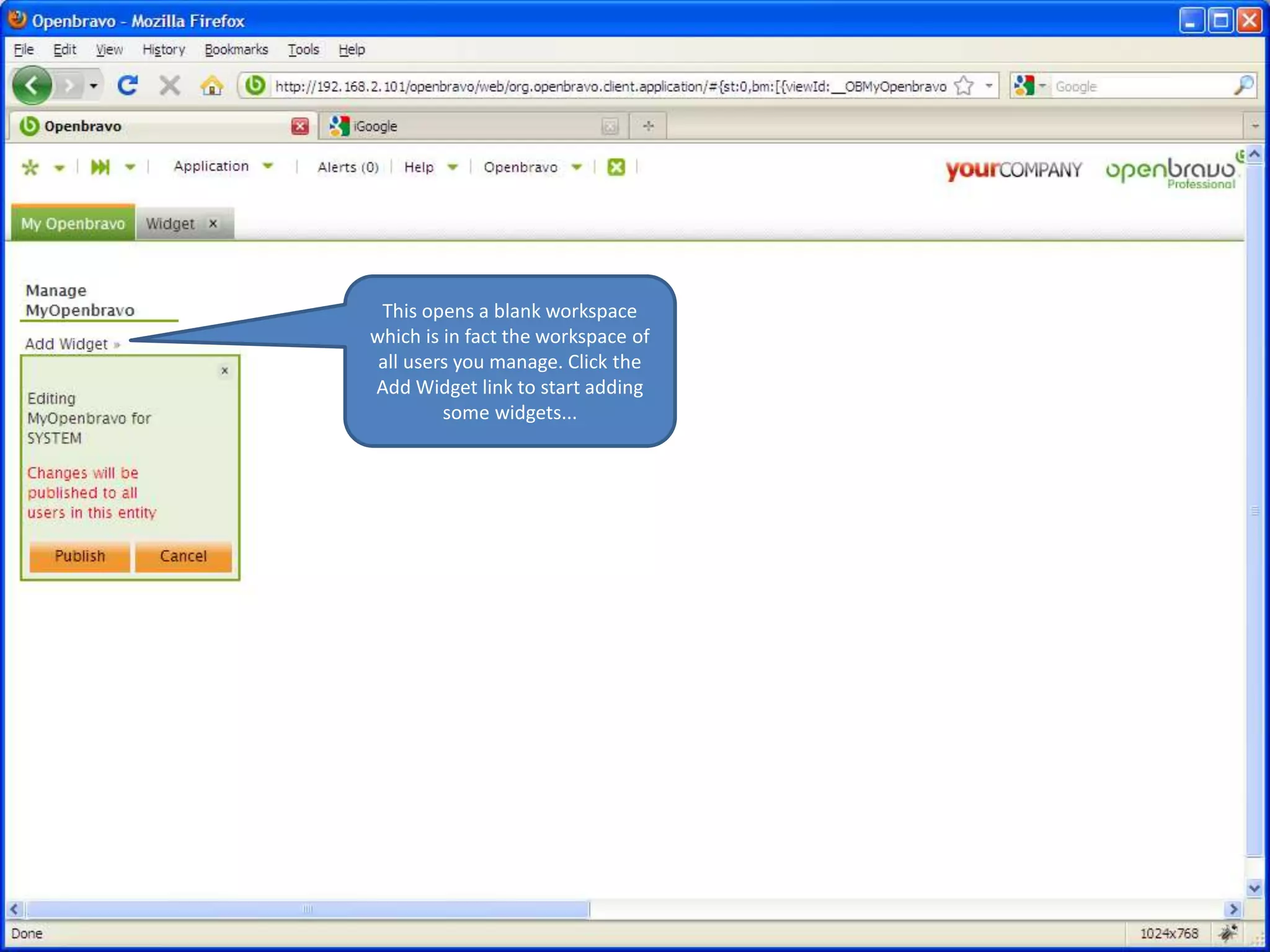The height and width of the screenshot is (952, 1270).
Task: Click the 1024x768 status bar text
Action: coord(1170,933)
